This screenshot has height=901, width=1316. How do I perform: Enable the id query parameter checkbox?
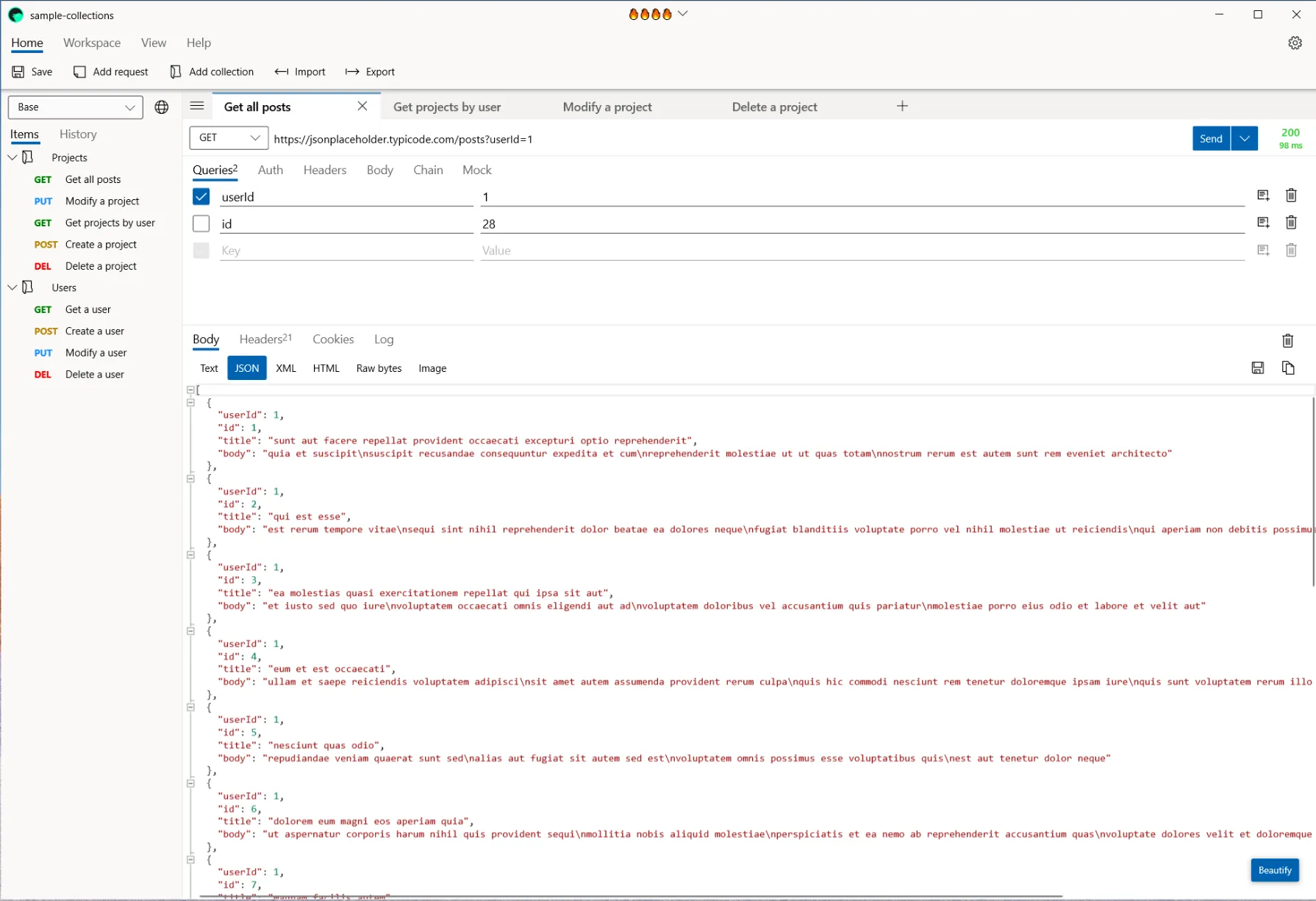201,223
